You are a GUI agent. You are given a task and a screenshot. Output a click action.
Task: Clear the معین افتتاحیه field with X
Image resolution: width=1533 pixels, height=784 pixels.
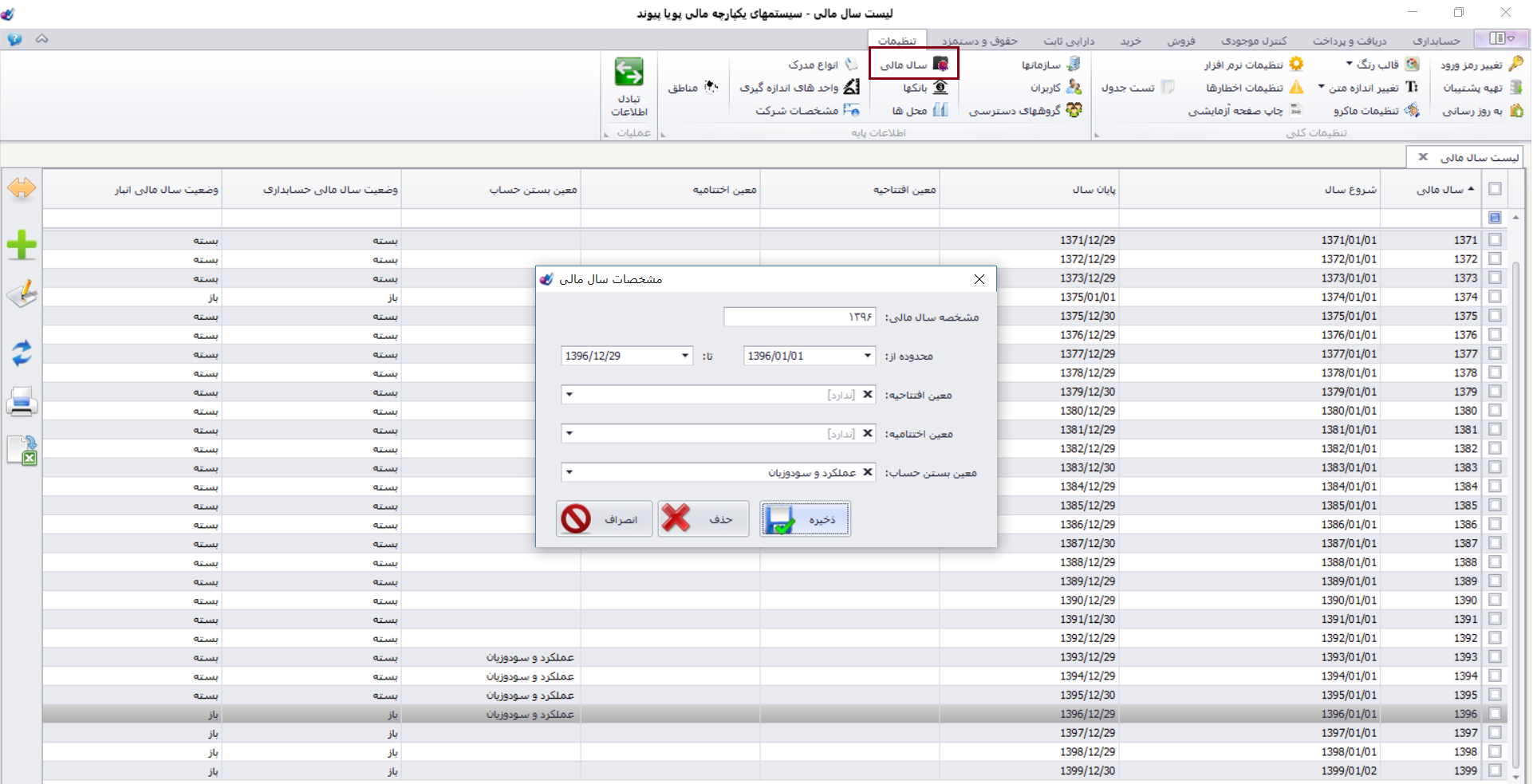point(868,394)
